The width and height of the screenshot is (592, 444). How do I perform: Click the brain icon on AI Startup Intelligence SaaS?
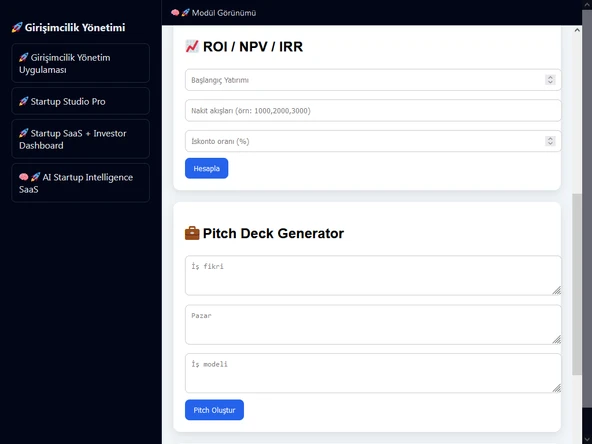24,177
